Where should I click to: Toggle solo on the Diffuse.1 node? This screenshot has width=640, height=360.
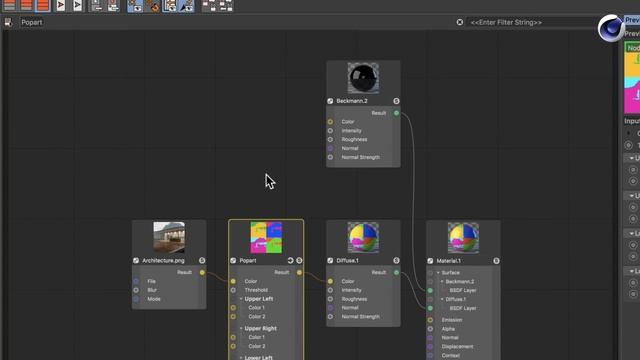click(x=396, y=260)
